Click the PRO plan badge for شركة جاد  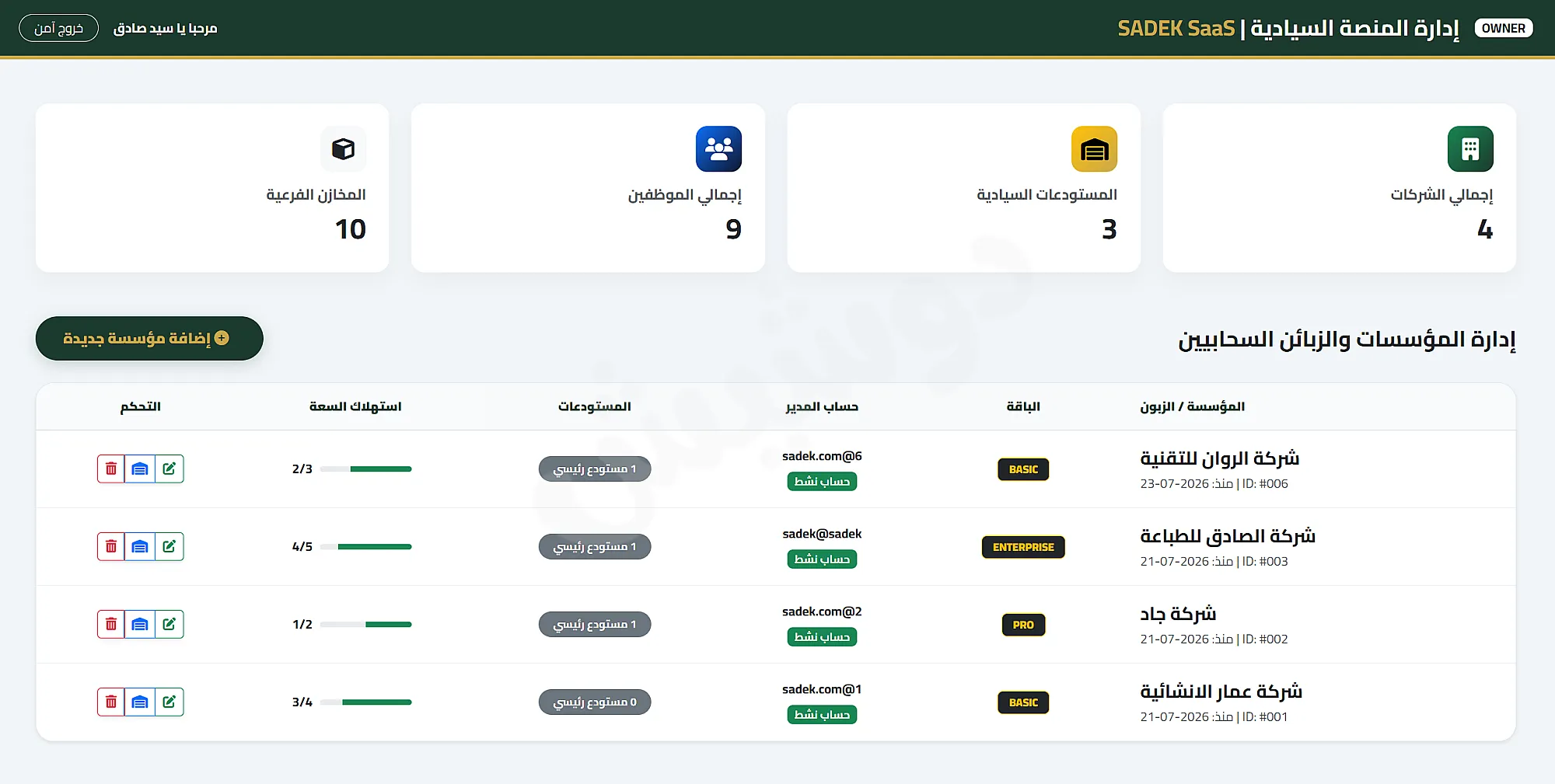[1023, 625]
